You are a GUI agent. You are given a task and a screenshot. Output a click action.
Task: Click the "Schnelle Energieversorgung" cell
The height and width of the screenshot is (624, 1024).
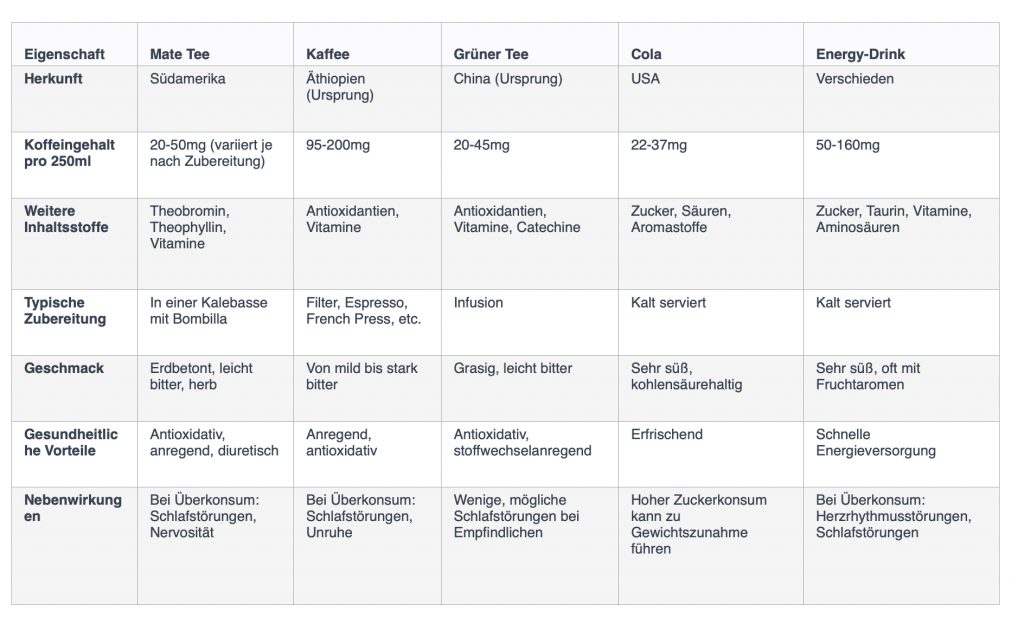coord(876,442)
